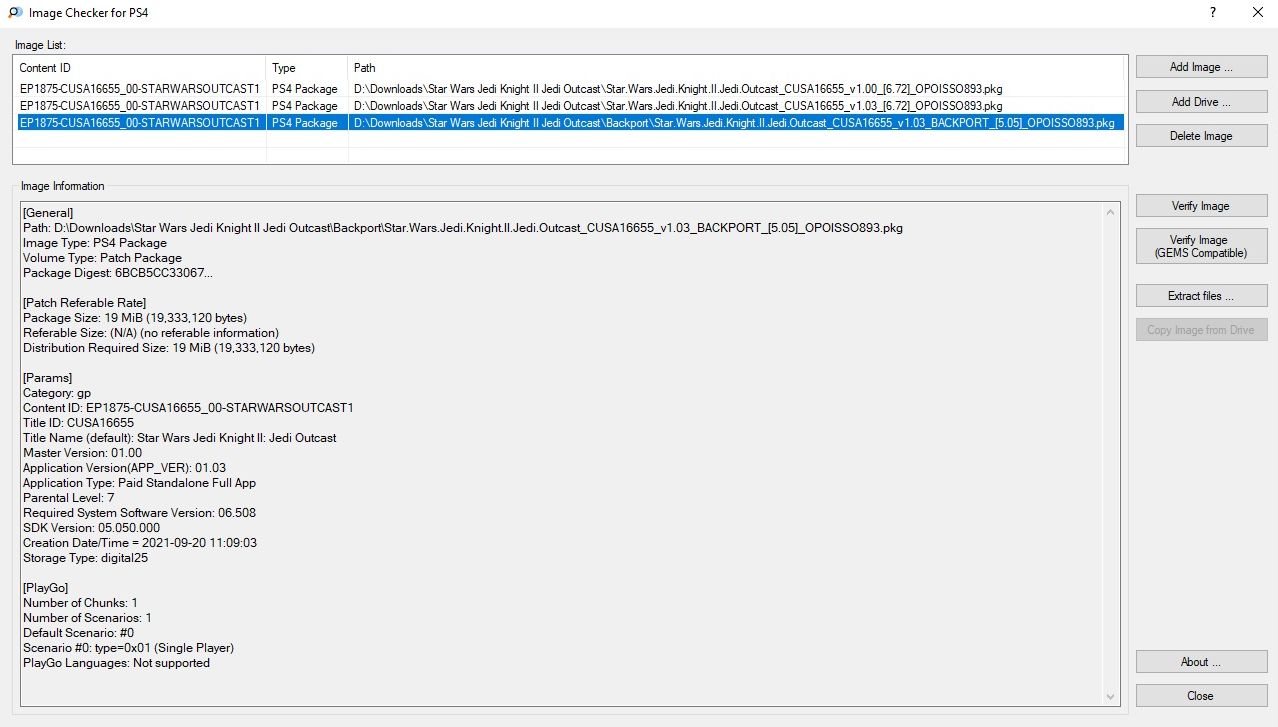Screen dimensions: 1278x727
Task: Click the Master Version: 01.00 line
Action: 82,453
